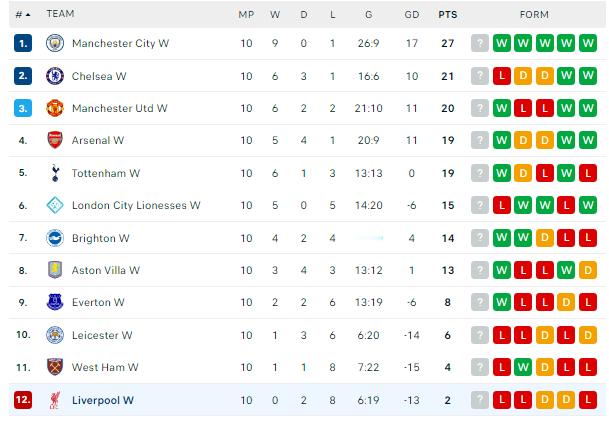
Task: Click Tottenham W orange D form badge
Action: [523, 173]
